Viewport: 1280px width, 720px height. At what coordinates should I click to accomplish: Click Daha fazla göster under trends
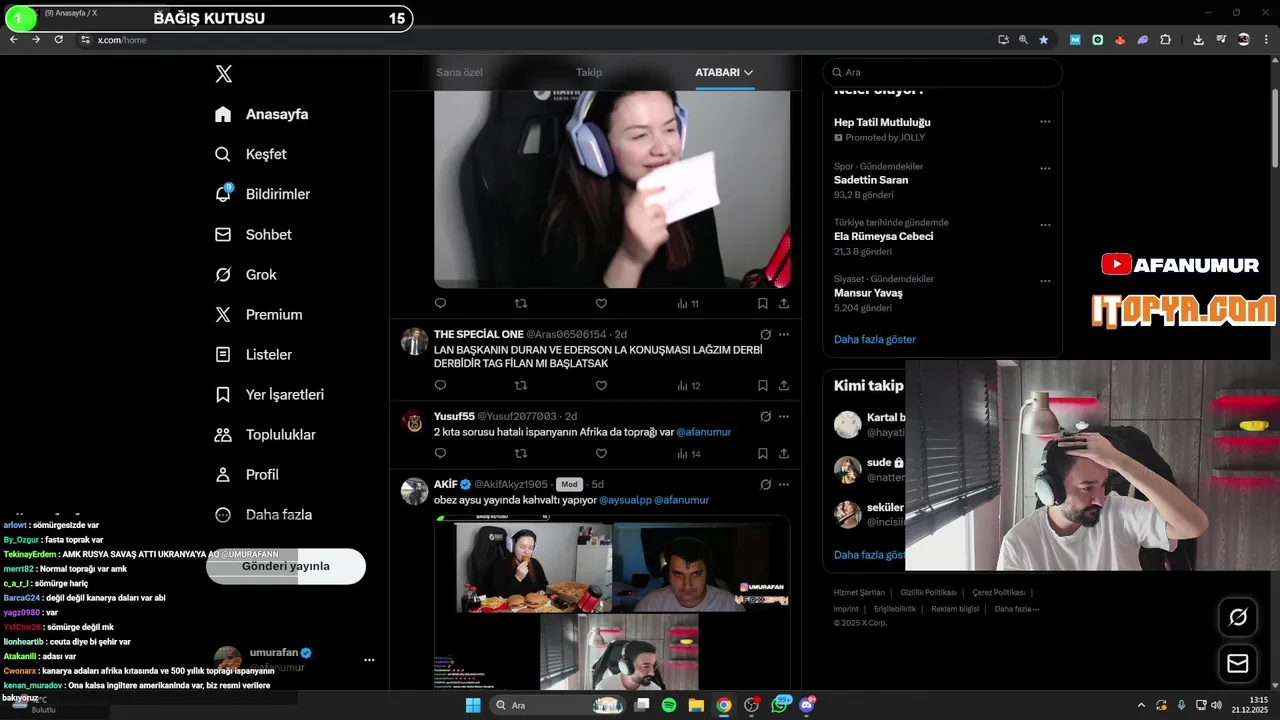(x=875, y=339)
